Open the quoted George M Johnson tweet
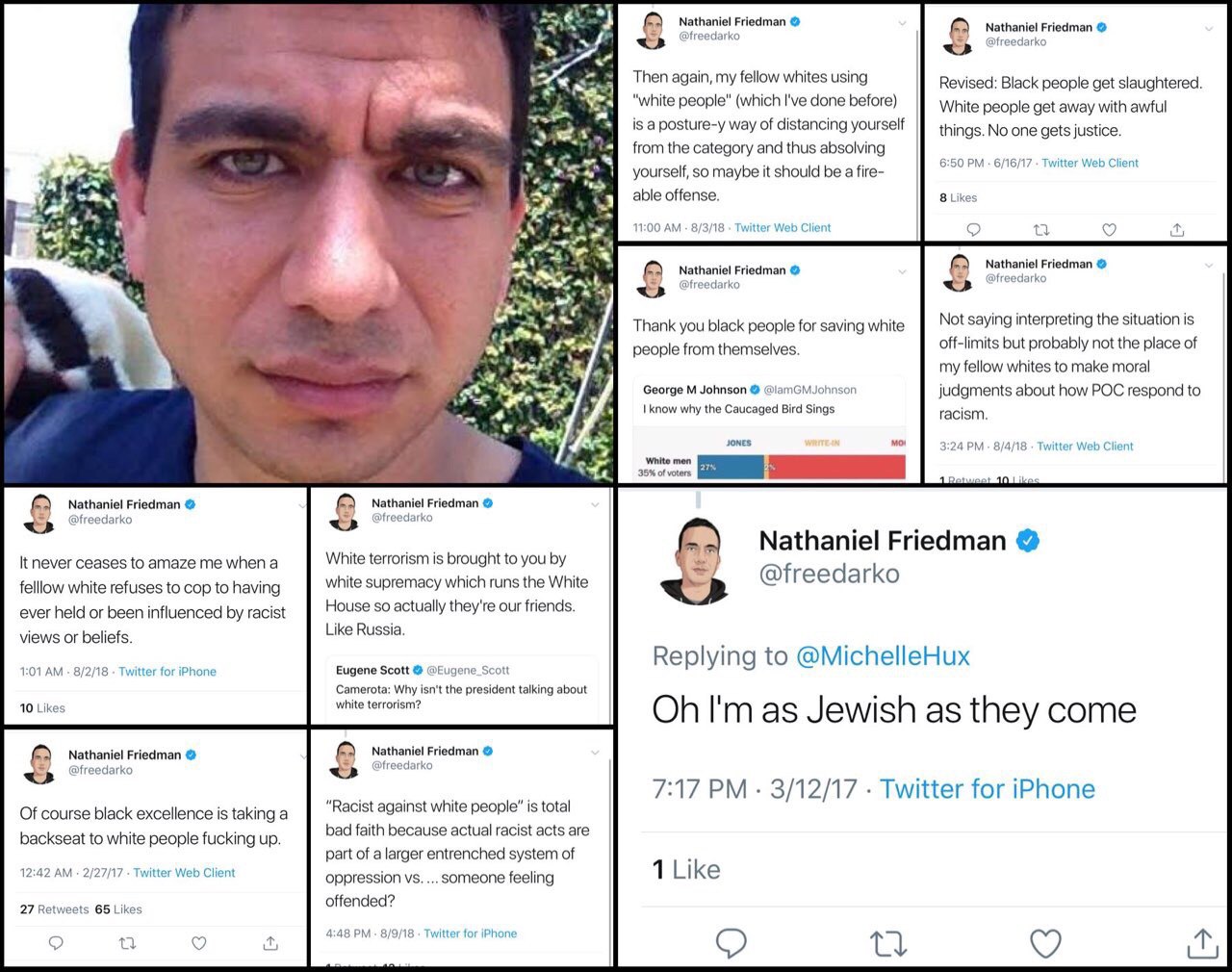The width and height of the screenshot is (1232, 972). coord(769,427)
